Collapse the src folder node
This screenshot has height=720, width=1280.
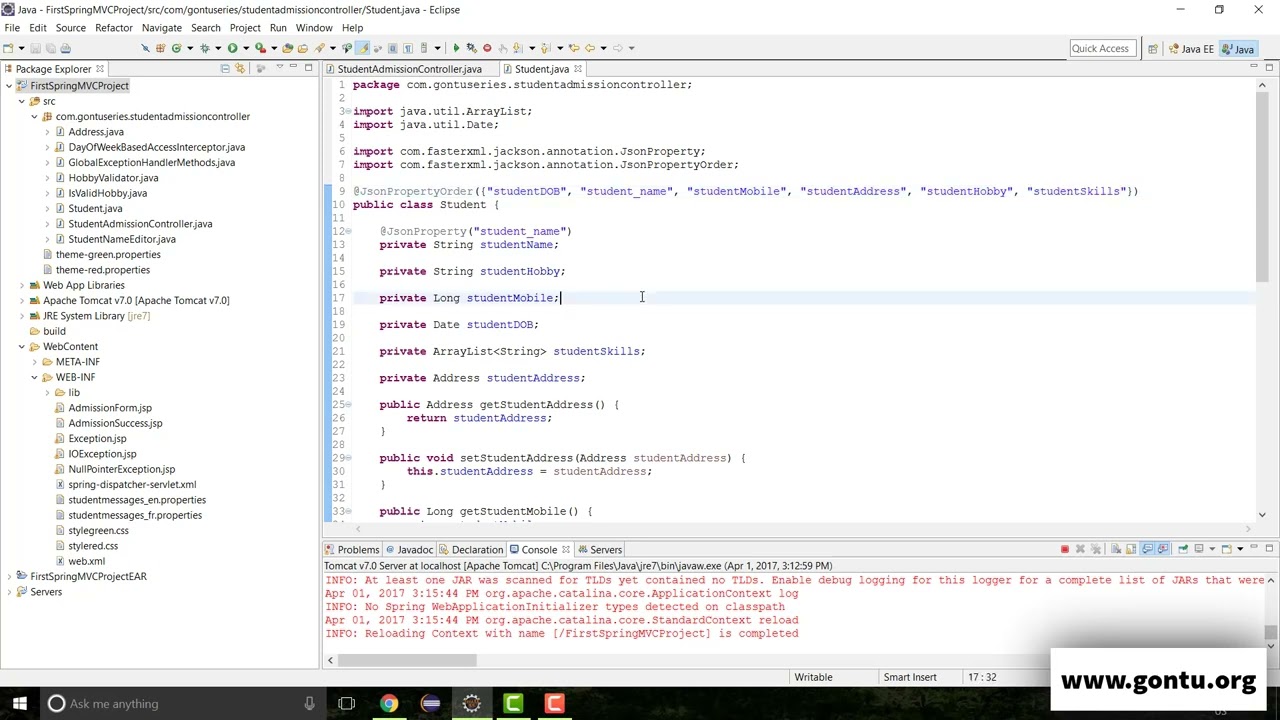[x=21, y=101]
